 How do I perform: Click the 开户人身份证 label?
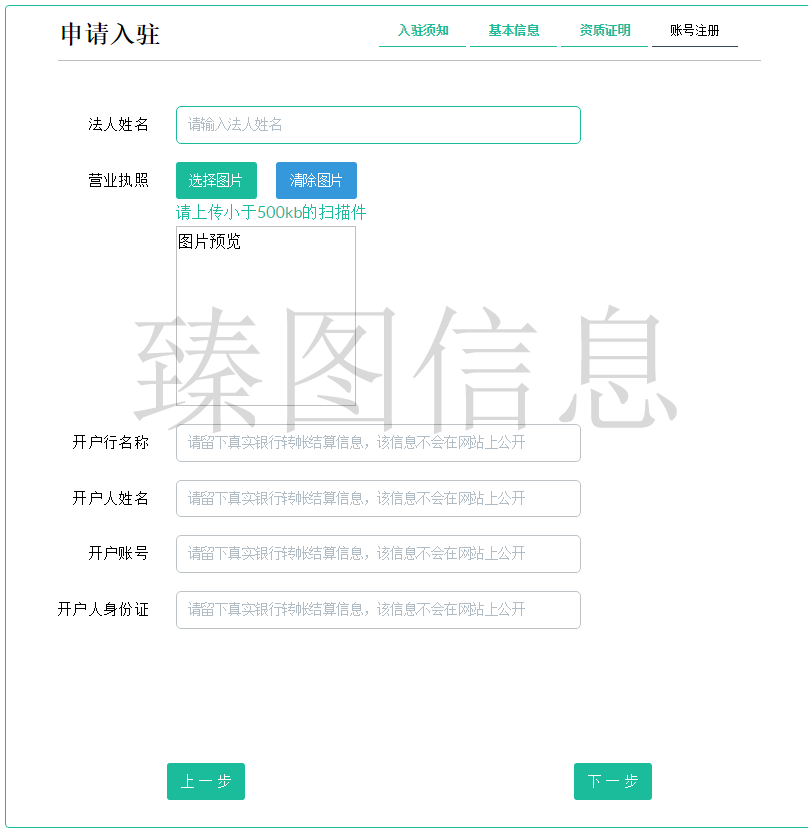tap(103, 609)
